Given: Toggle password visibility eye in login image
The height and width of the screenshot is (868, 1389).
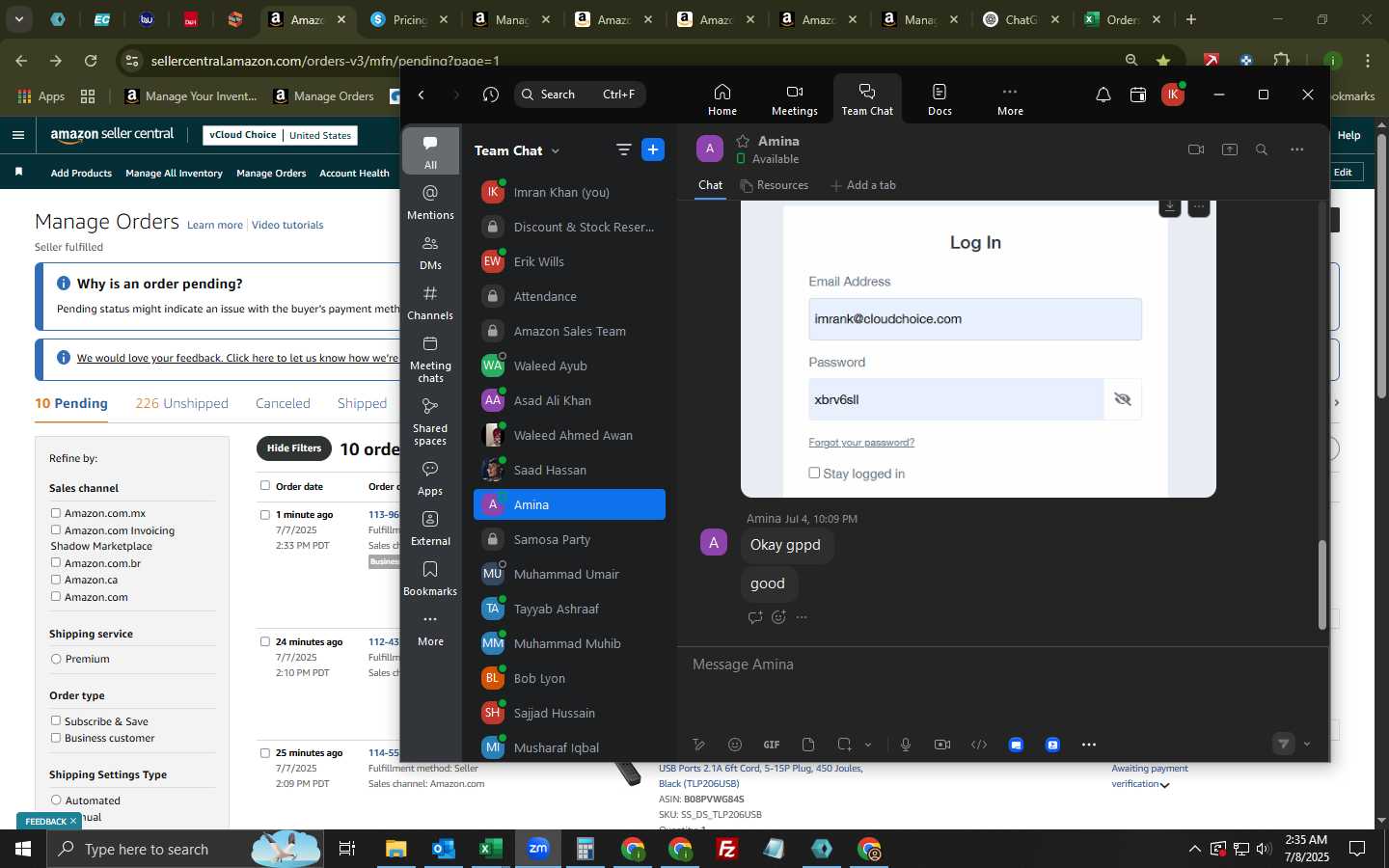Looking at the screenshot, I should tap(1123, 399).
